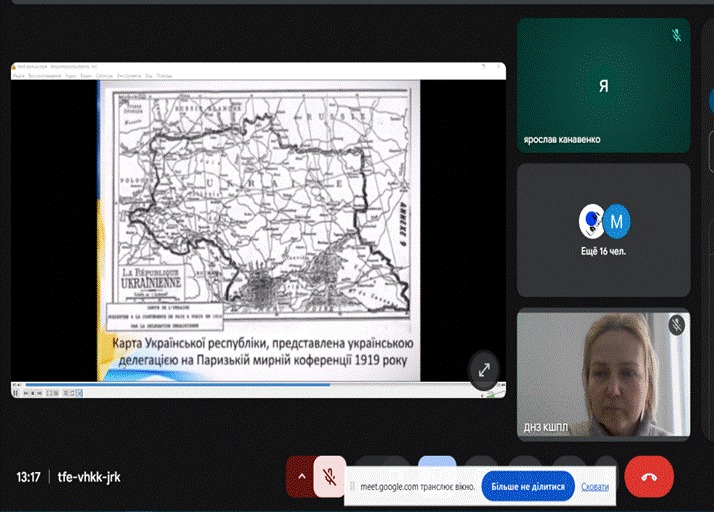Screen dimensions: 714x512
Task: Select ярослав канавенко's participant tile
Action: tap(603, 85)
